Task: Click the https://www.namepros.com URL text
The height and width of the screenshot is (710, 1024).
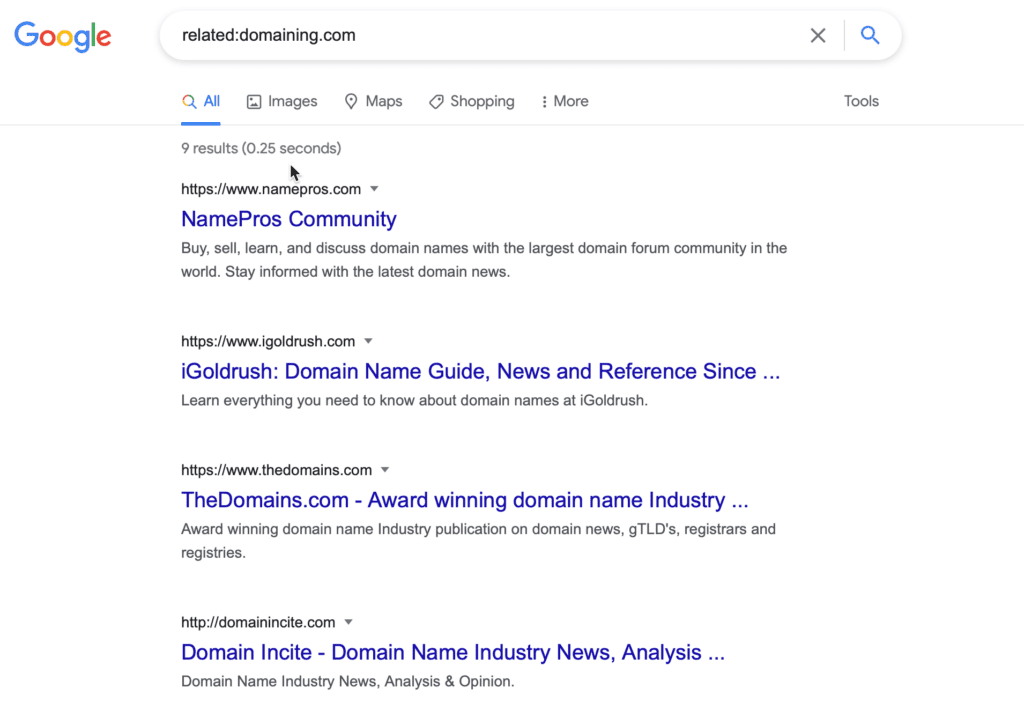Action: tap(270, 189)
